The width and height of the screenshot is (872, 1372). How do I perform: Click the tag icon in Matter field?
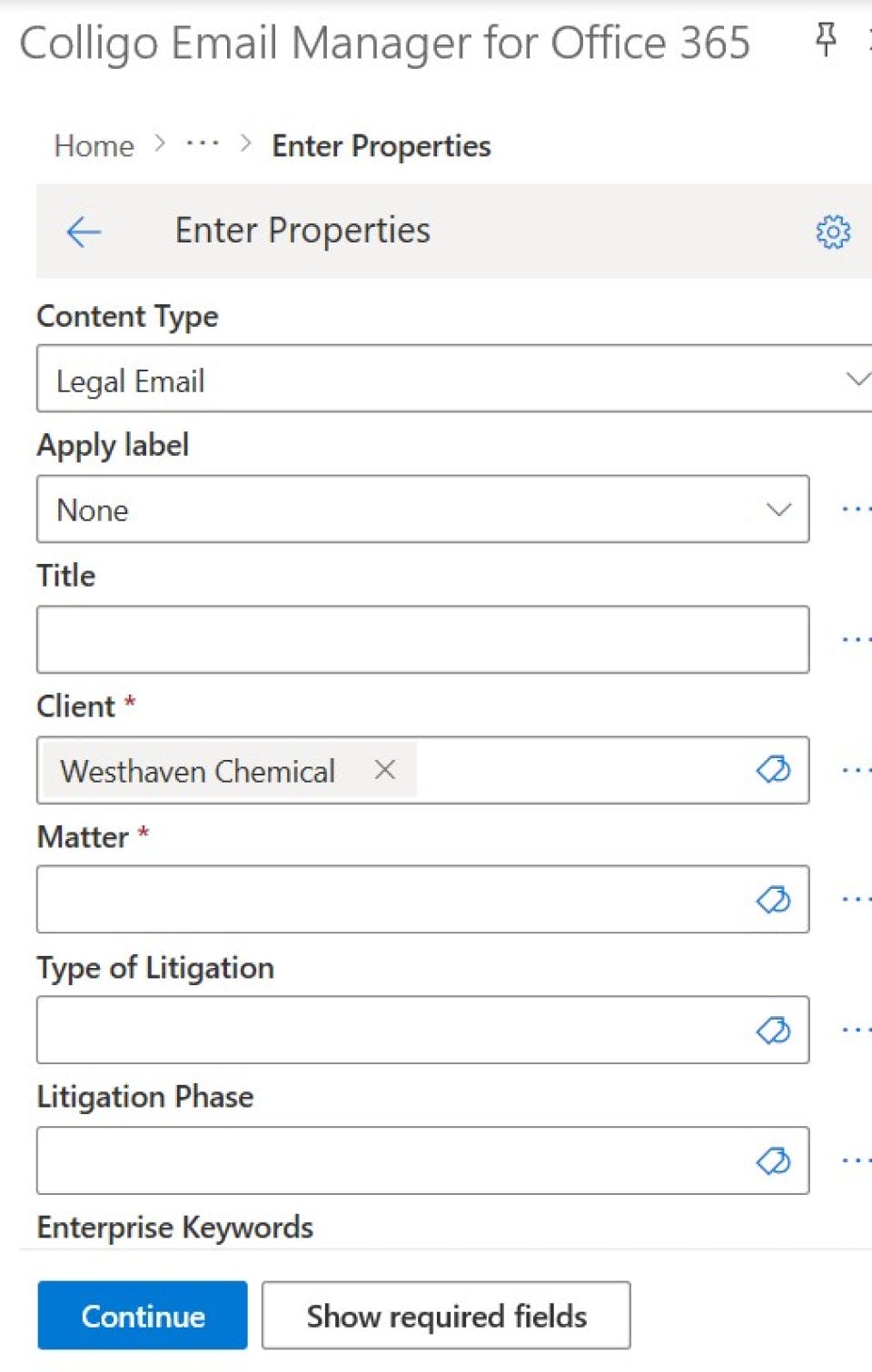(773, 900)
